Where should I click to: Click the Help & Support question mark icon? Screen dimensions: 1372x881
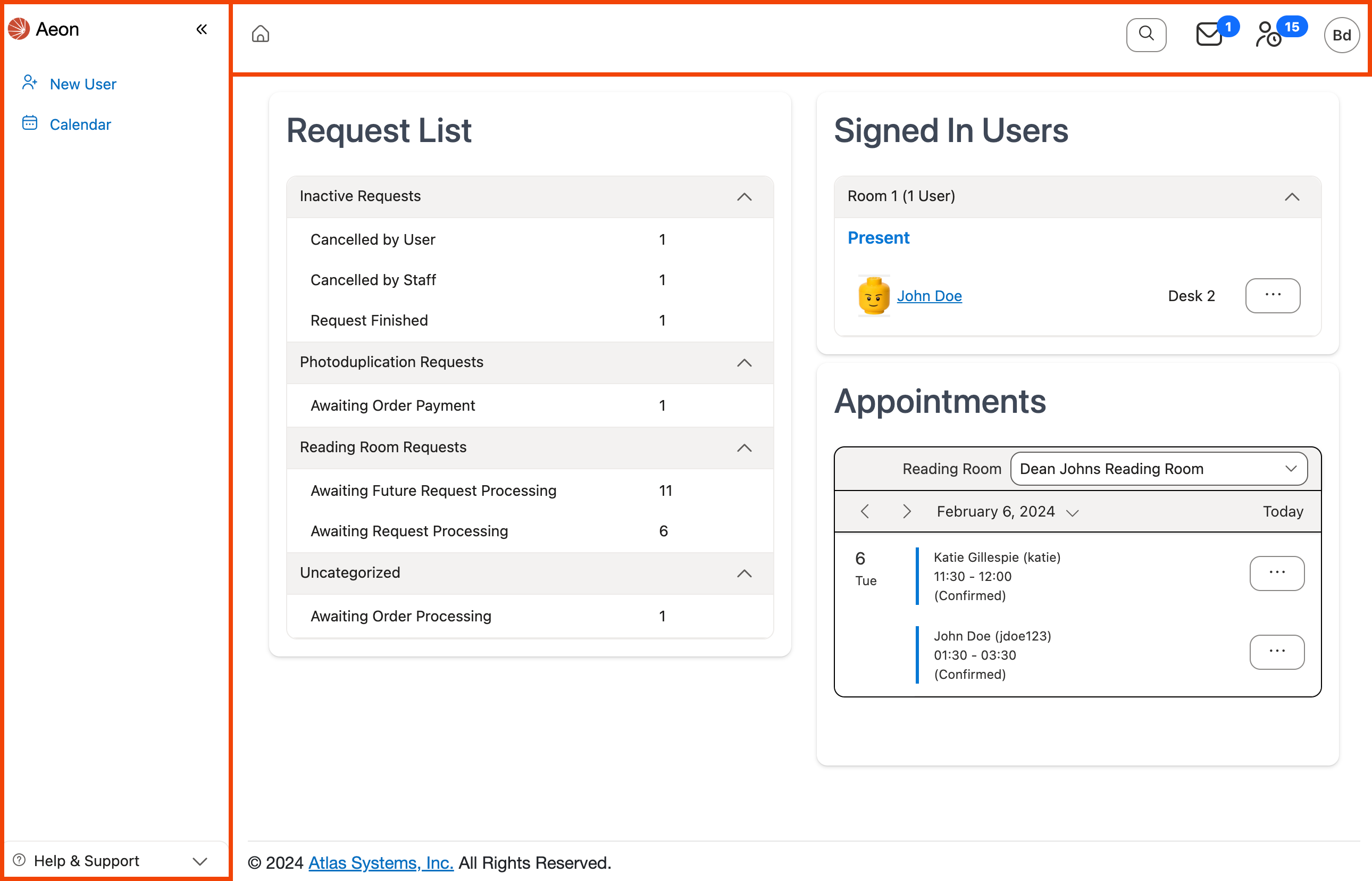[x=21, y=860]
